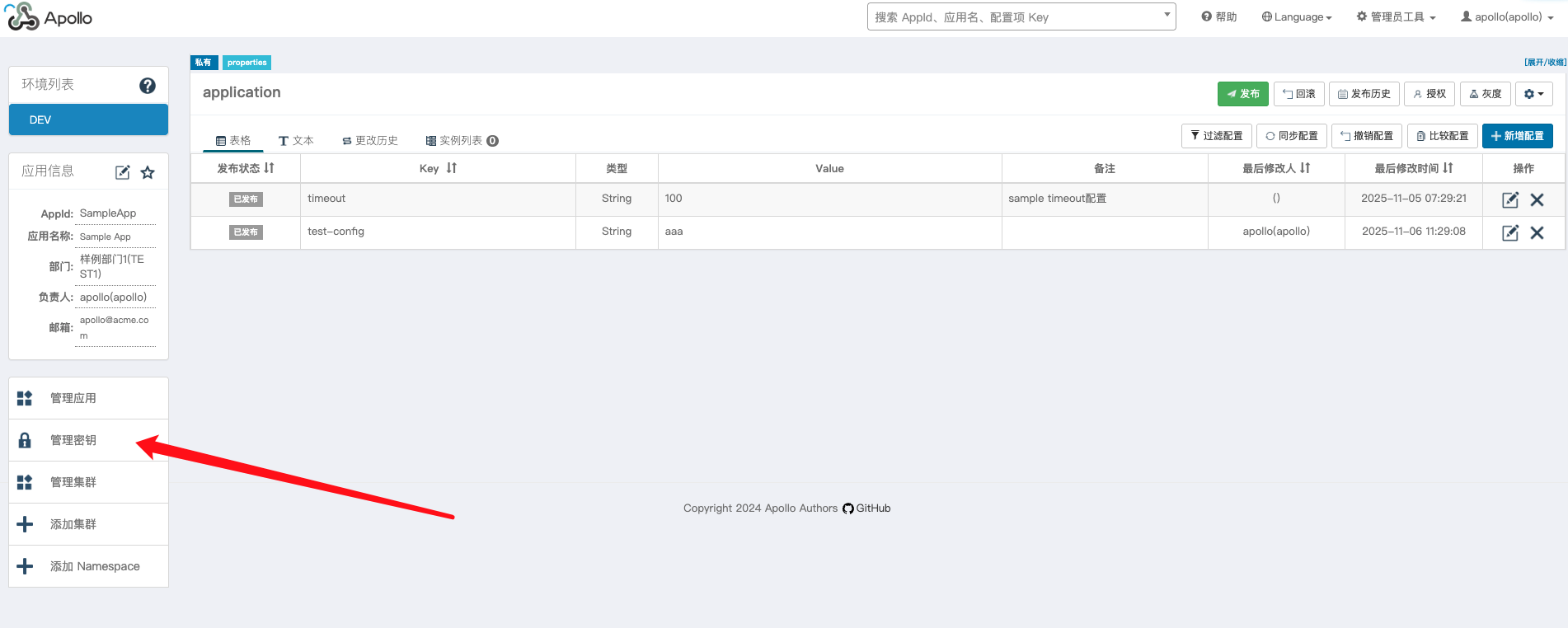Click apollo@acme.com email value

pos(115,327)
